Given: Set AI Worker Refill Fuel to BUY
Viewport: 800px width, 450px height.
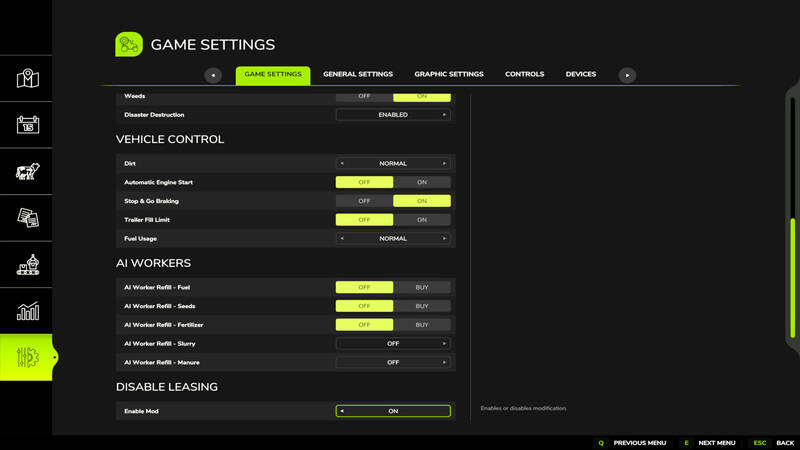Looking at the screenshot, I should pos(422,287).
